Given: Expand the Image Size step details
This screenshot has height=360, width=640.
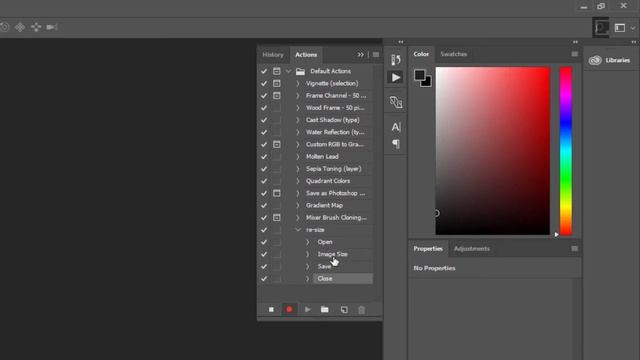Looking at the screenshot, I should tap(308, 254).
